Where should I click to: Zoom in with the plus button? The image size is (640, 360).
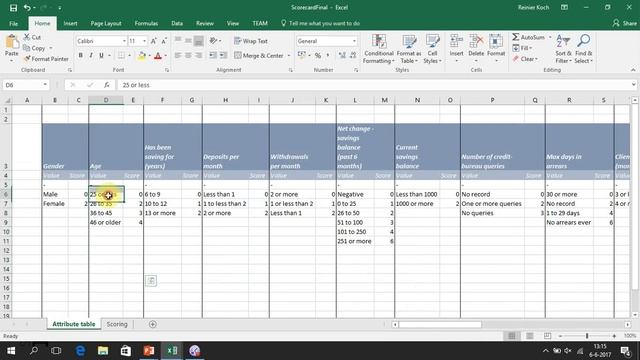614,336
